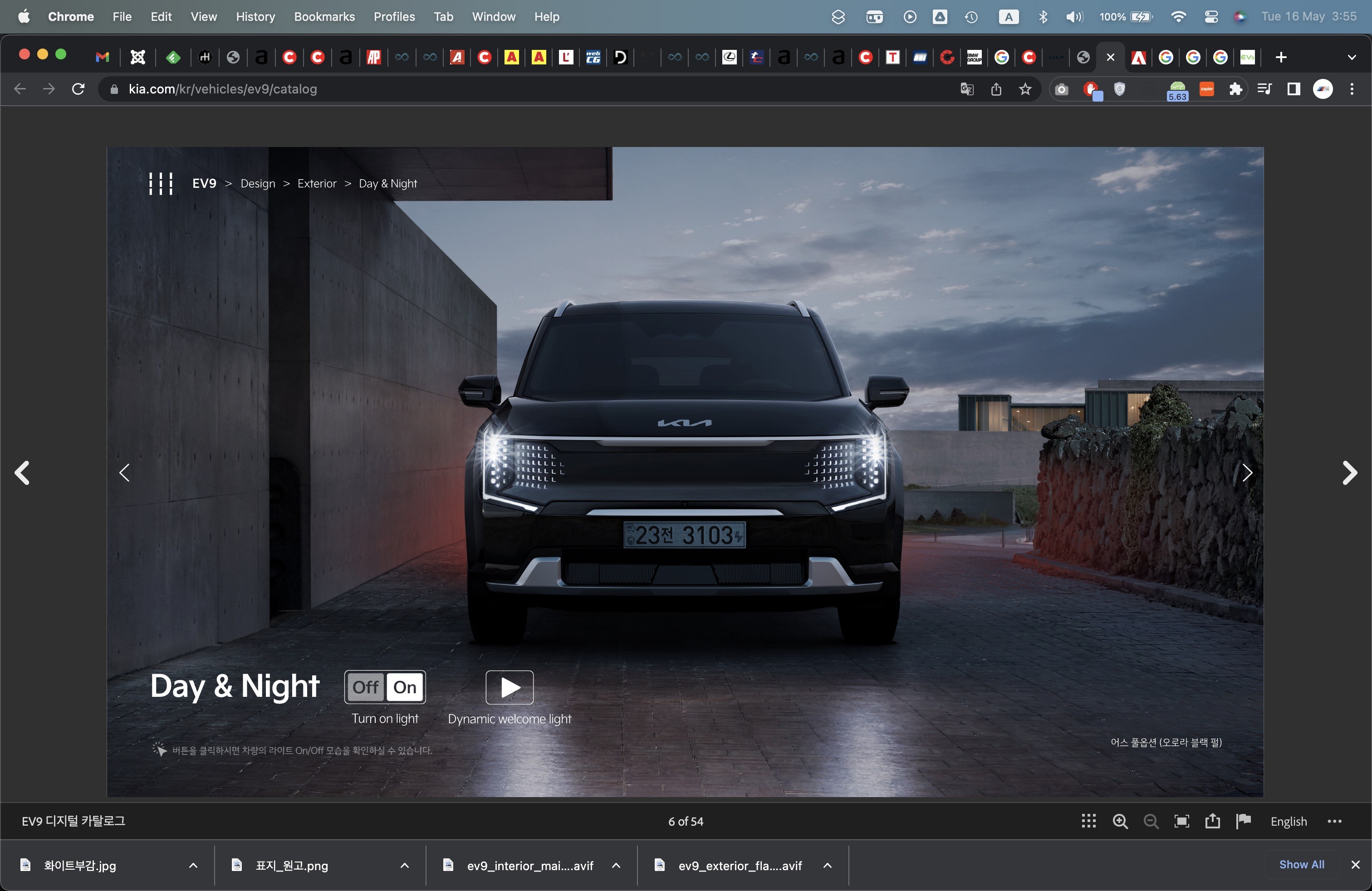Switch lights Off in Day & Night toggle

[366, 687]
